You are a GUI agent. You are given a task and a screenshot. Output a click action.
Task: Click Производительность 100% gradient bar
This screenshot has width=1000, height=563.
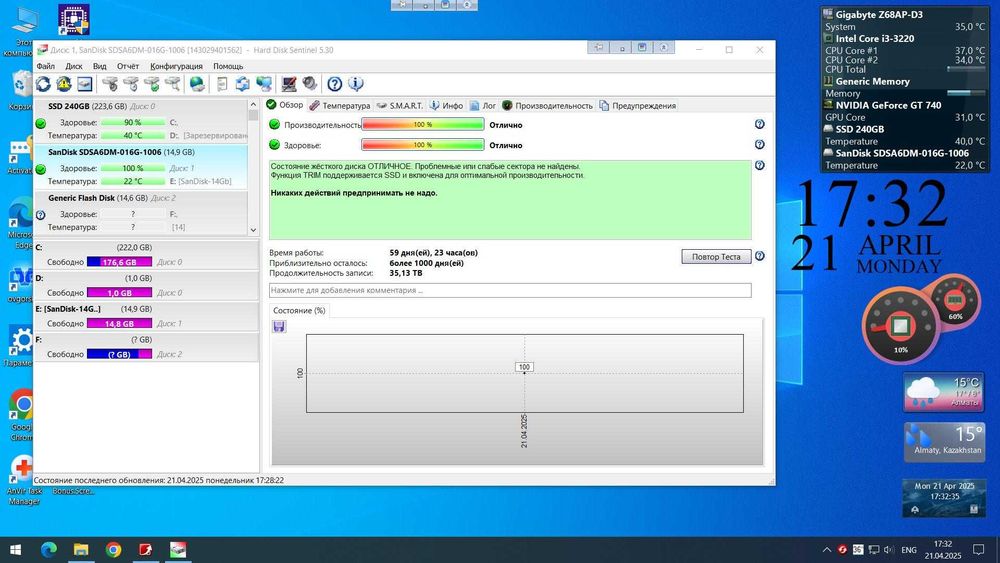click(x=423, y=124)
